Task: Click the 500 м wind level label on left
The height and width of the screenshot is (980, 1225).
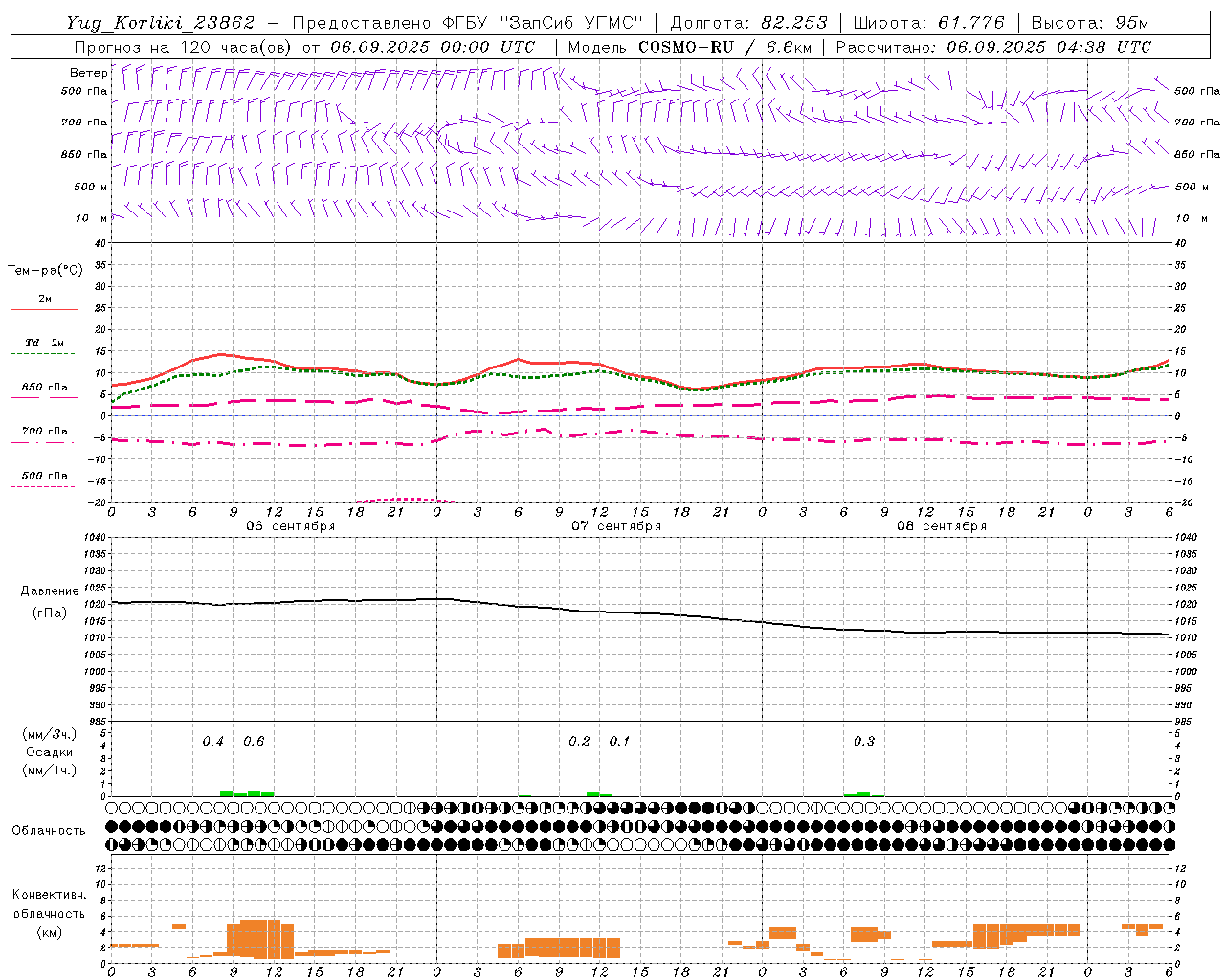Action: tap(91, 187)
